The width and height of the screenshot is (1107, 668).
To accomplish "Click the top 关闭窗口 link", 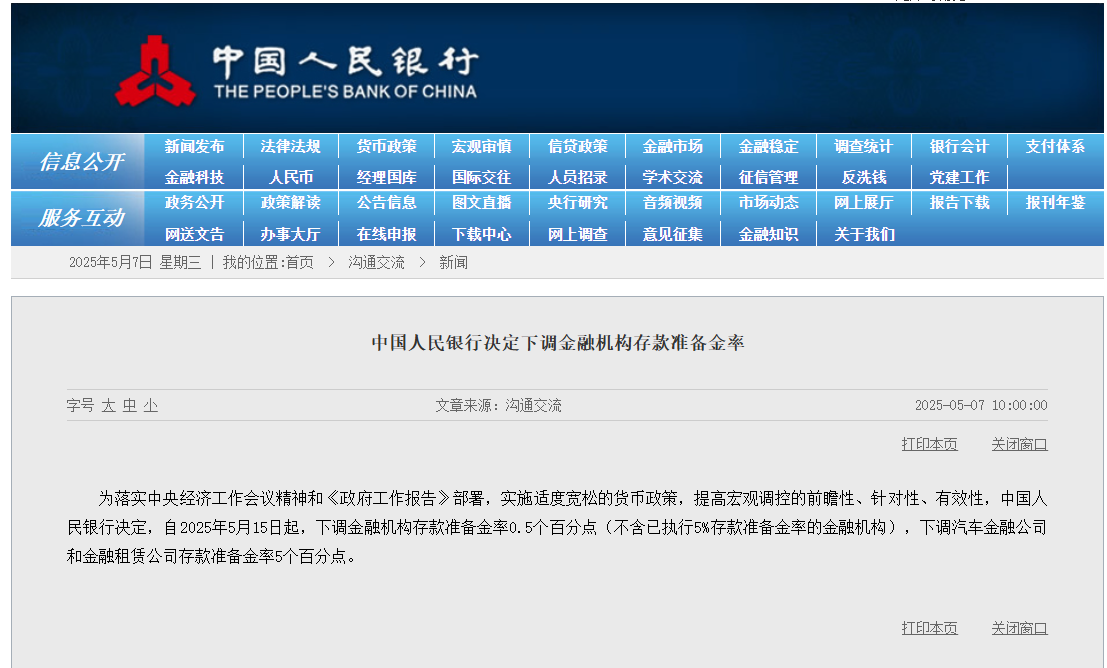I will tap(1019, 444).
